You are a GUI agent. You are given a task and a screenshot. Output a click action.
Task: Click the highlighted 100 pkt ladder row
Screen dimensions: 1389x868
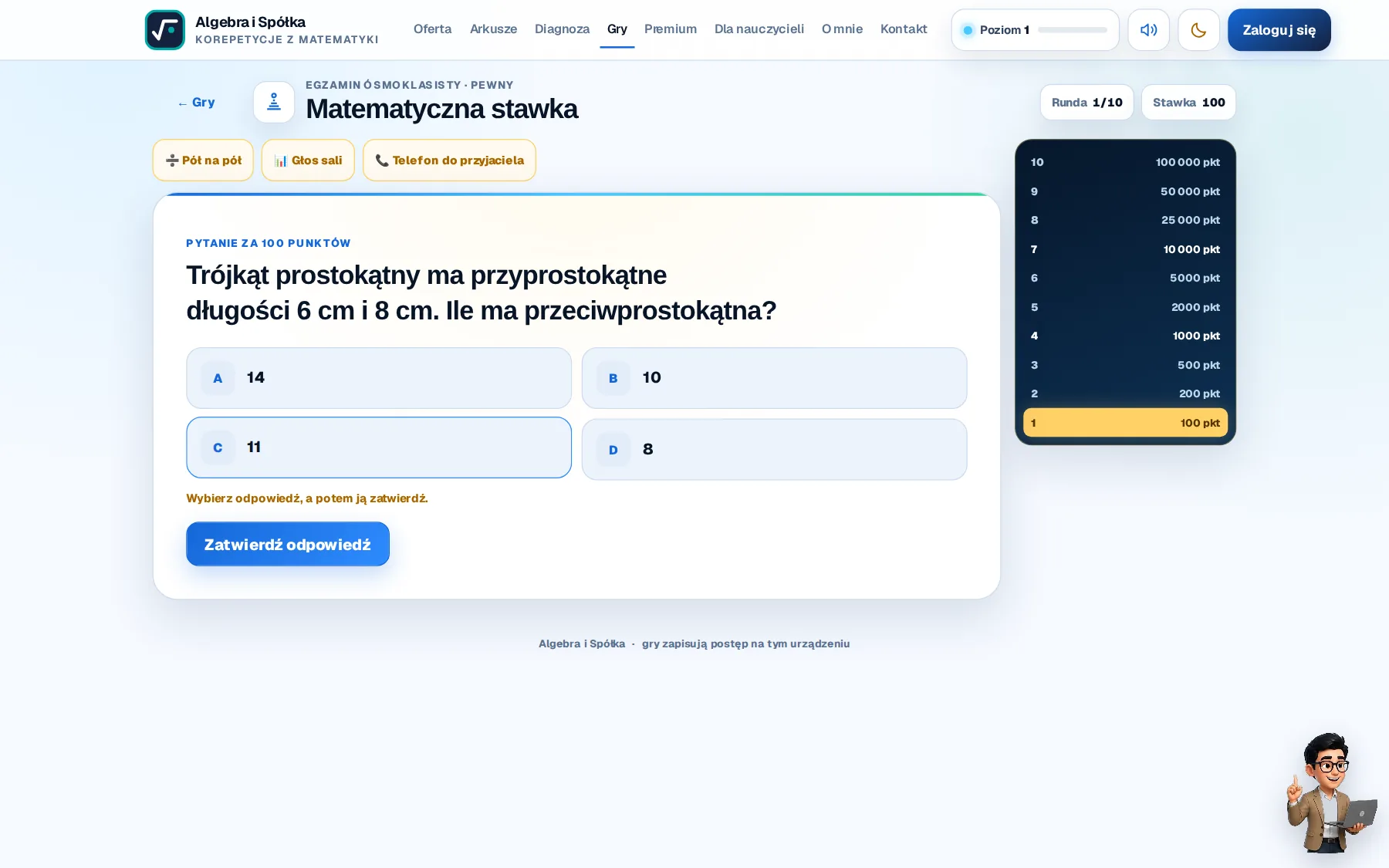click(x=1125, y=423)
